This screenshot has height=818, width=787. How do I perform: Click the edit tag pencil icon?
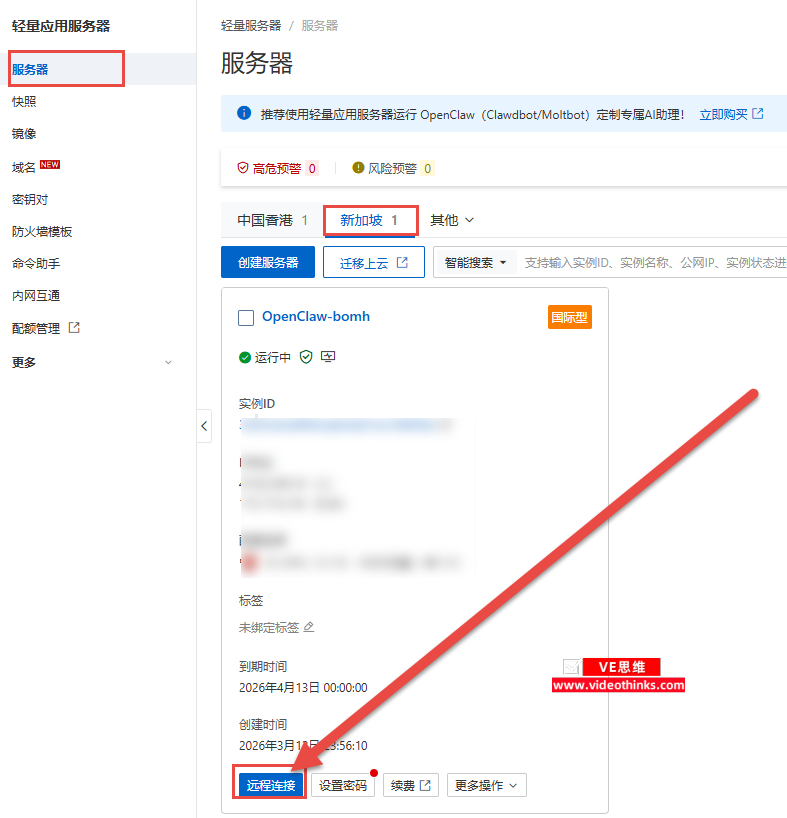pyautogui.click(x=309, y=627)
